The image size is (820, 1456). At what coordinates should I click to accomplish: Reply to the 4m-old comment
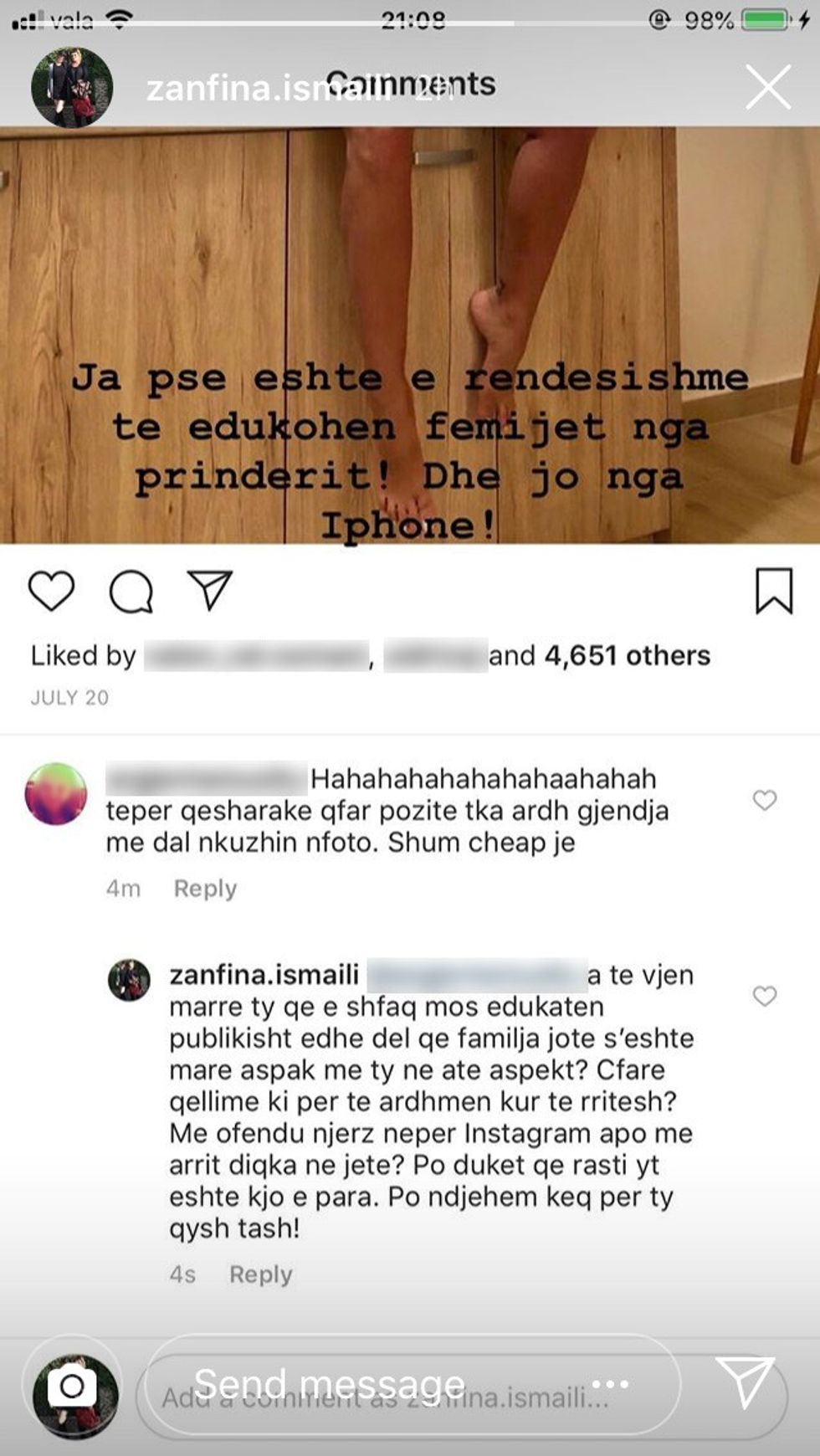pos(205,888)
